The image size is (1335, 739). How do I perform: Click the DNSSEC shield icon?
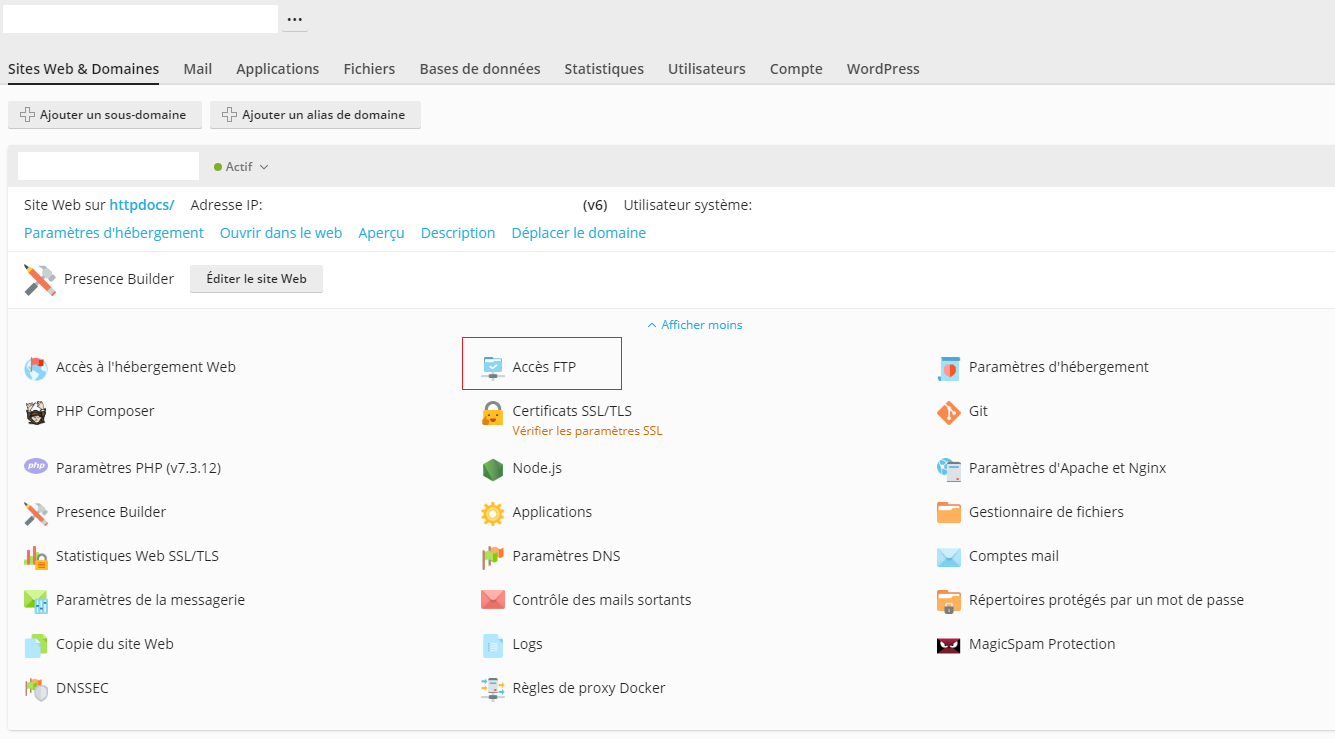coord(36,689)
